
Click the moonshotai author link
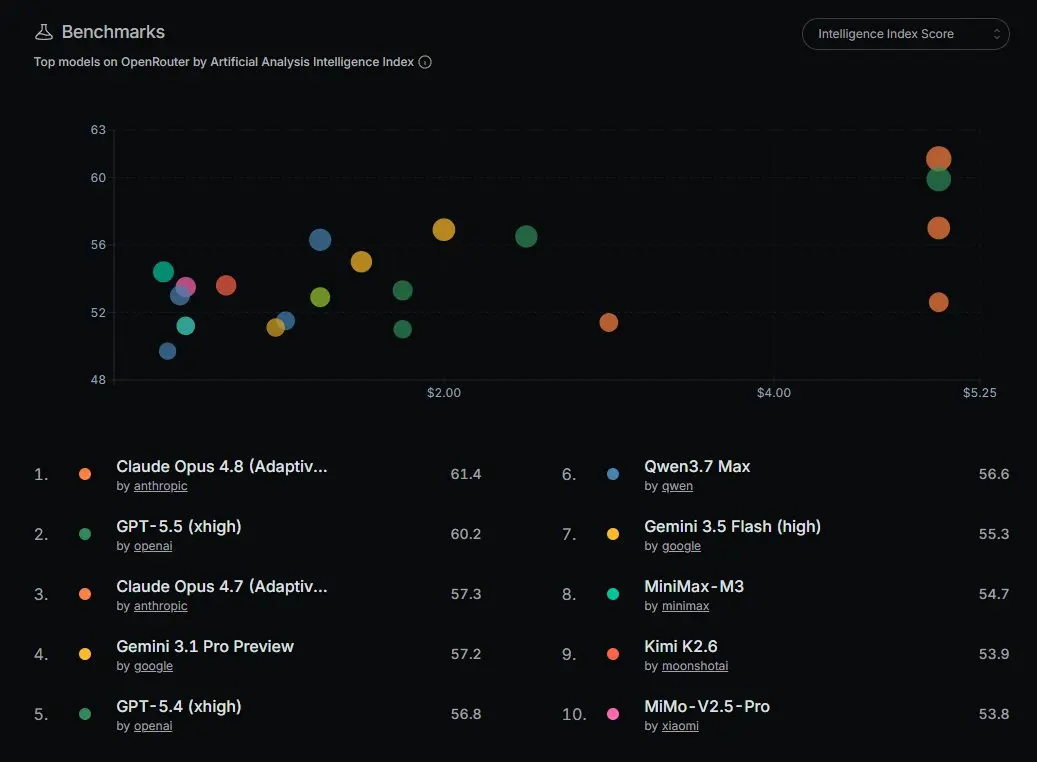694,666
